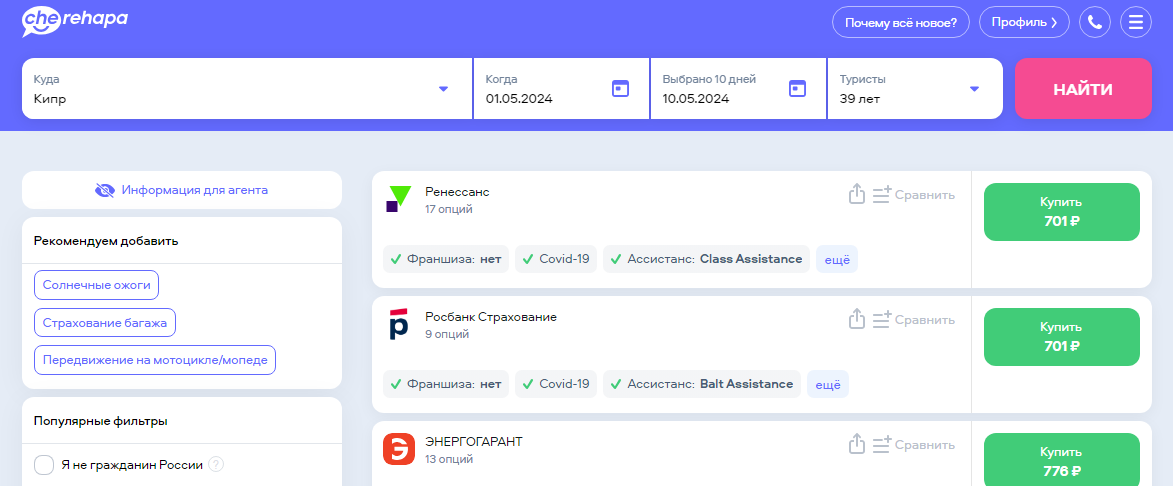This screenshot has width=1173, height=486.
Task: Click the 13 опций text
Action: pyautogui.click(x=449, y=459)
